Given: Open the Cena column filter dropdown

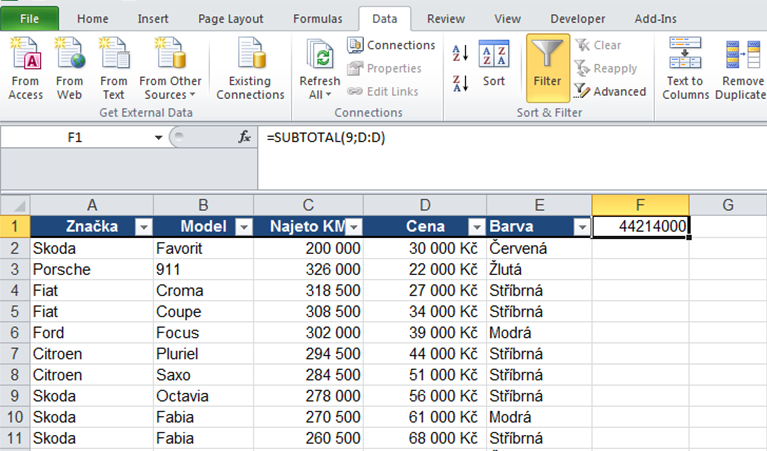Looking at the screenshot, I should point(476,227).
